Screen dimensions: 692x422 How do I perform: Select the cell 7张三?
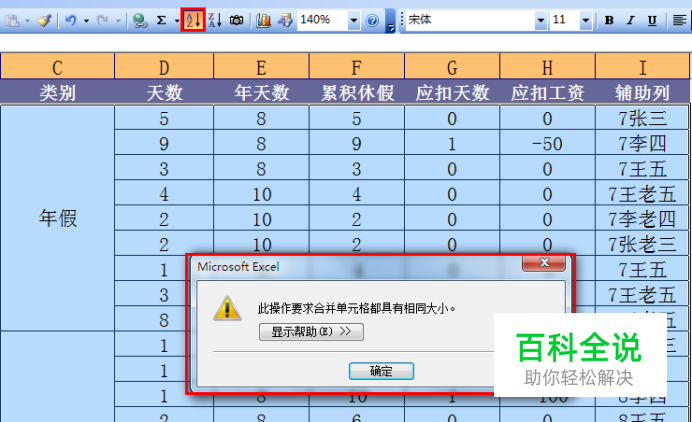(x=643, y=118)
